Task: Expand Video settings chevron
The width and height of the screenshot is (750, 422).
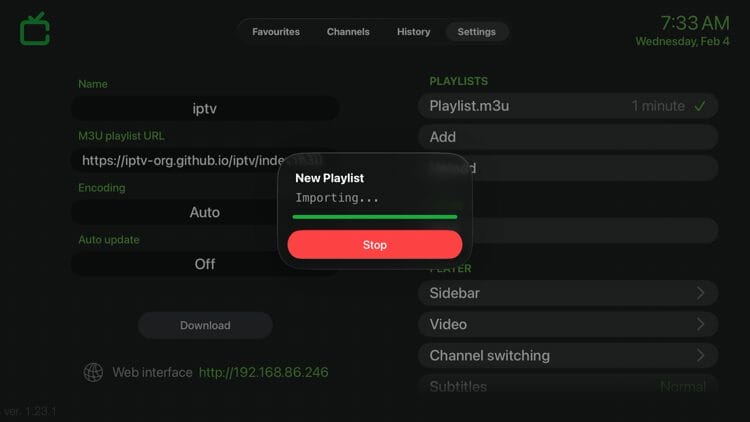Action: (700, 324)
